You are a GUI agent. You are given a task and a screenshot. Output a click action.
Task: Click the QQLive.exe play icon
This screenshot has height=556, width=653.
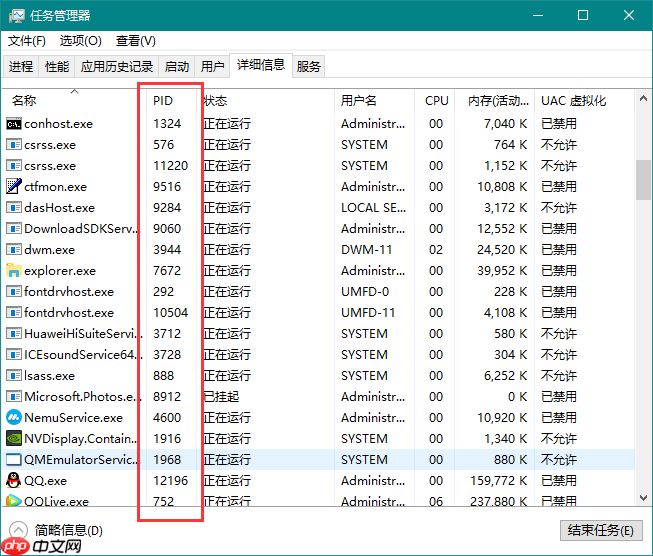pyautogui.click(x=13, y=500)
